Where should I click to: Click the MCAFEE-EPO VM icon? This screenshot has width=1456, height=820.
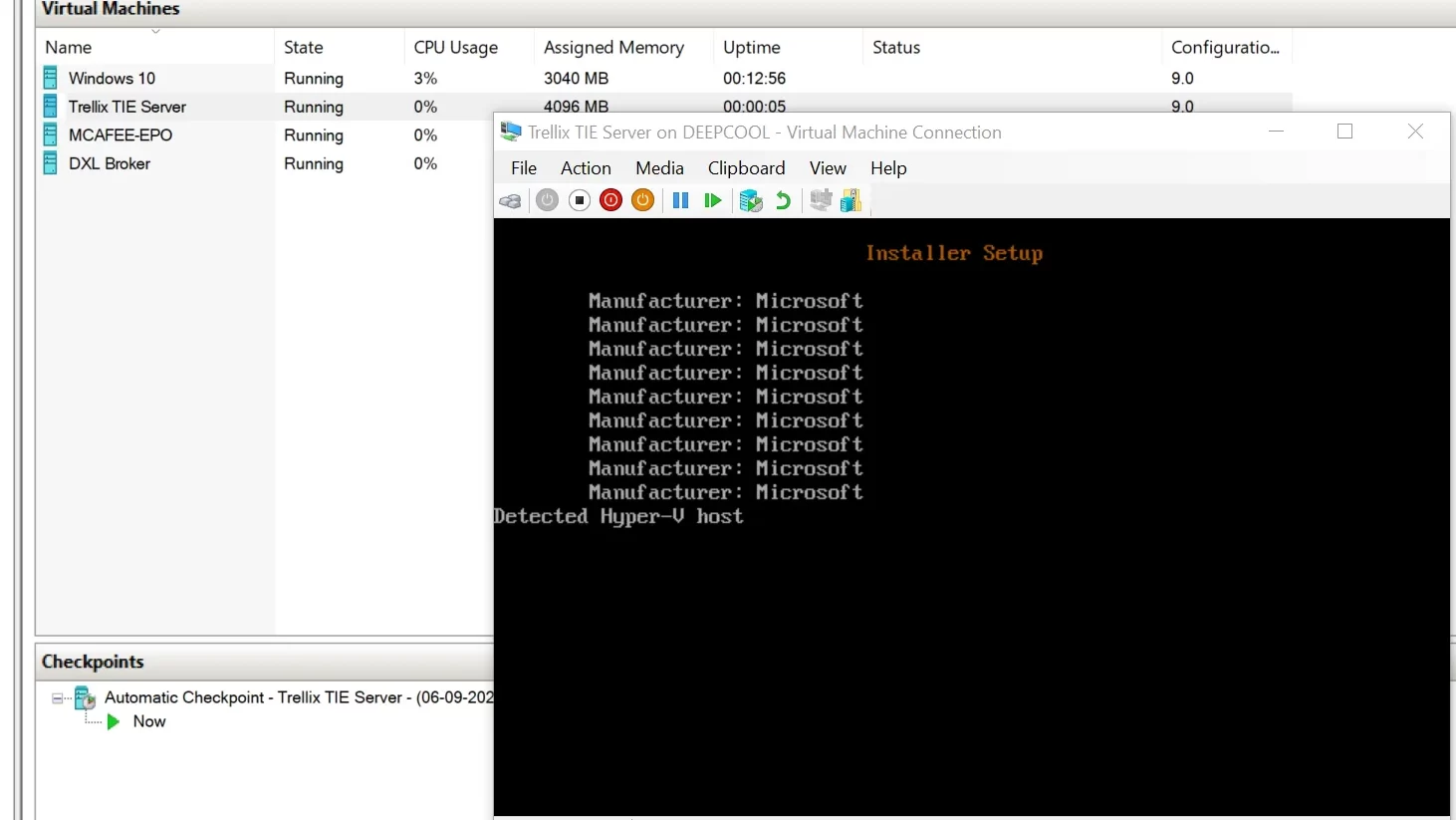point(51,135)
